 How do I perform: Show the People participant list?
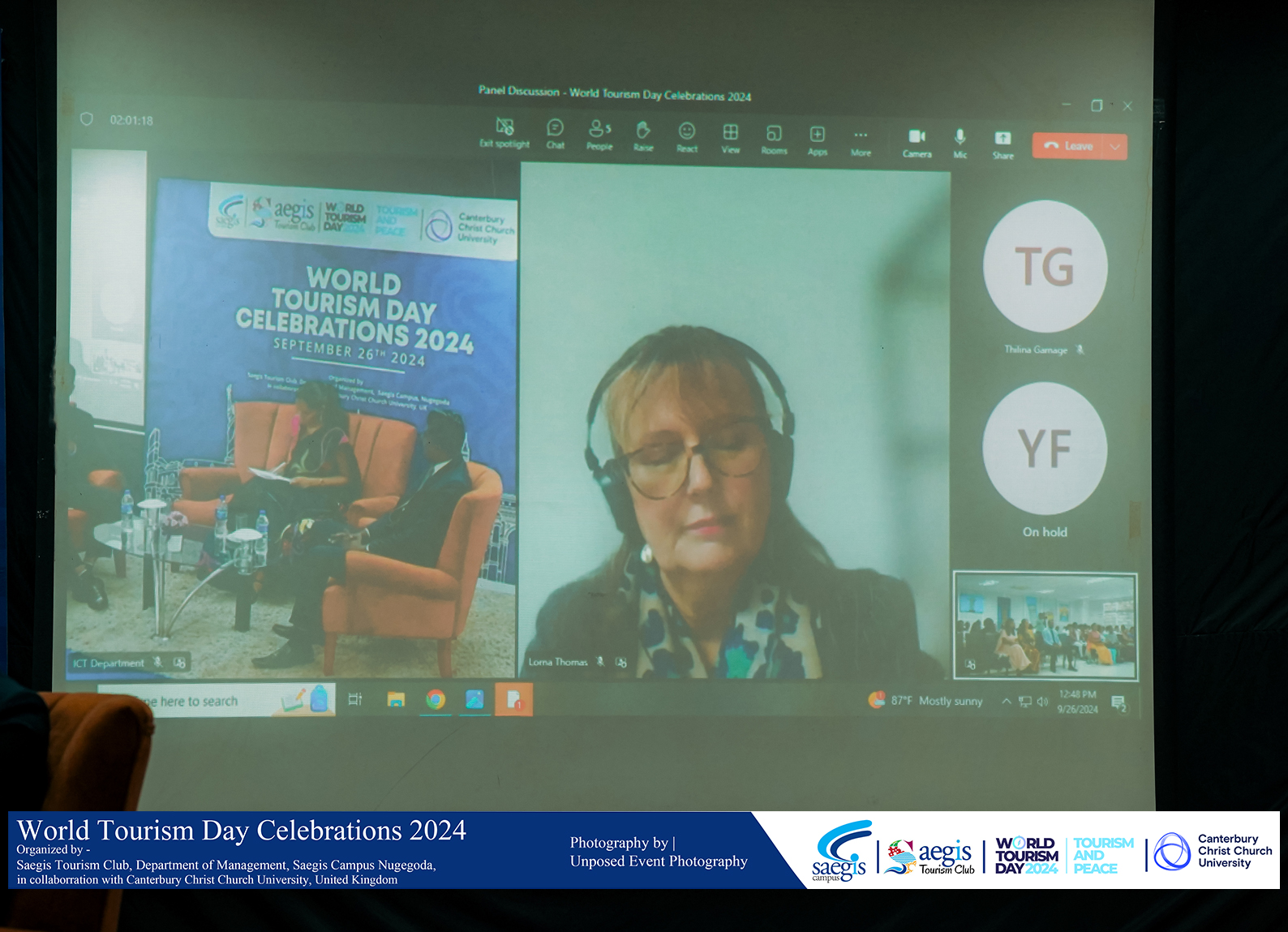coord(599,135)
